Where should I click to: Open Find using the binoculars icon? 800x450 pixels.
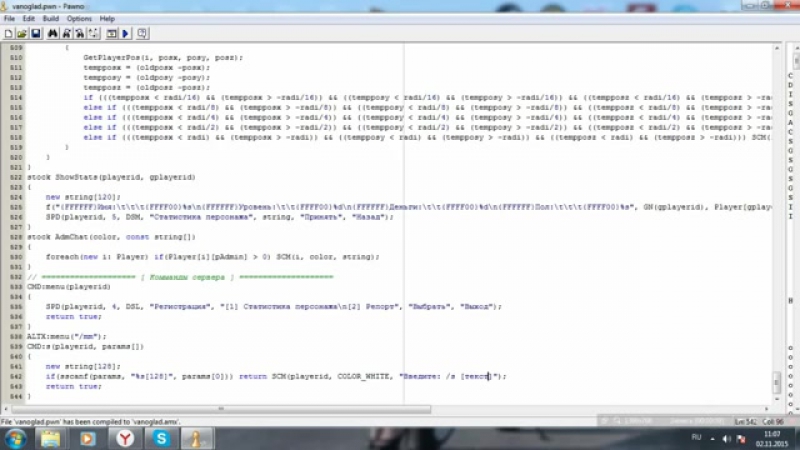pyautogui.click(x=53, y=34)
